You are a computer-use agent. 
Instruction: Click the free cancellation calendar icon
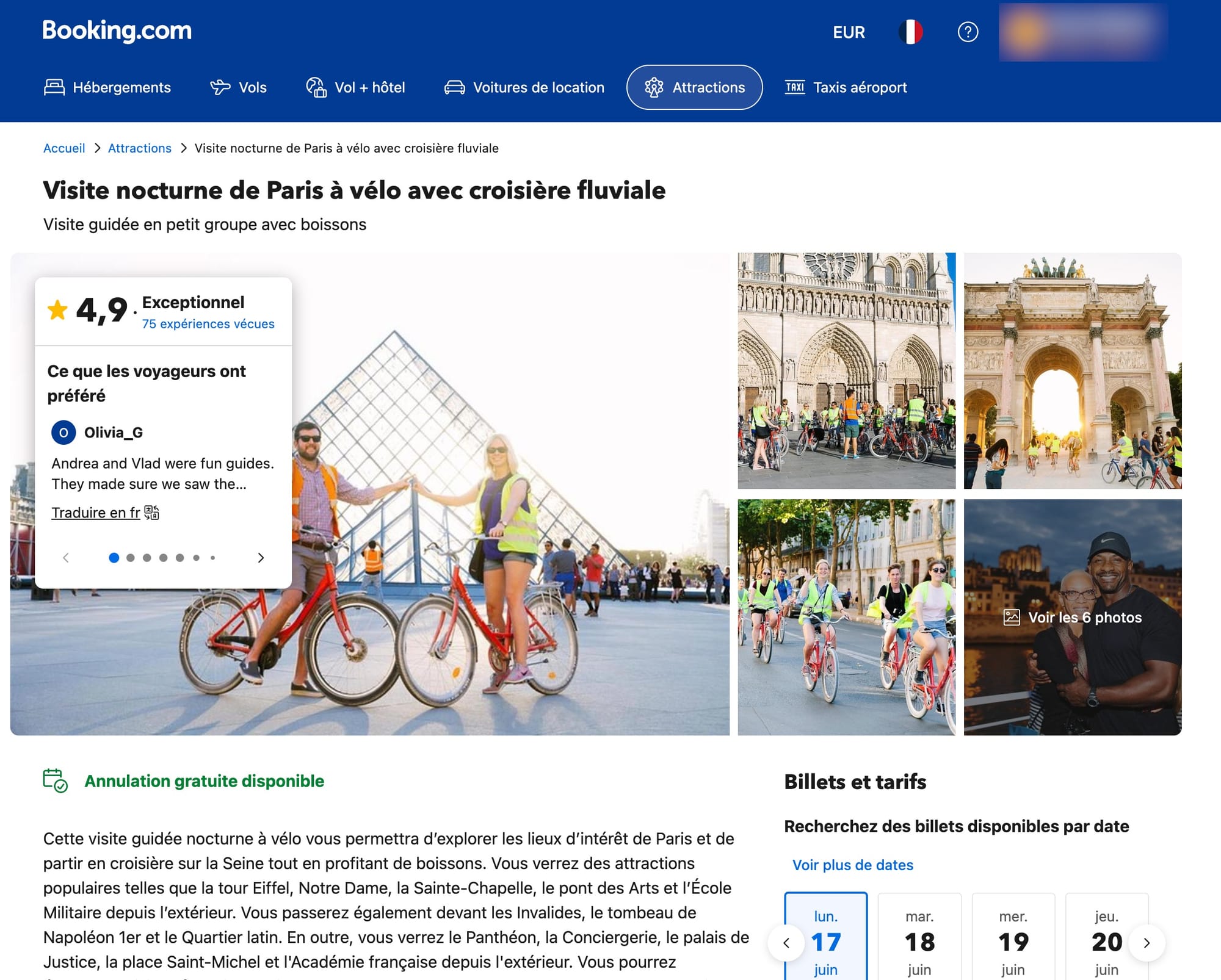[55, 780]
